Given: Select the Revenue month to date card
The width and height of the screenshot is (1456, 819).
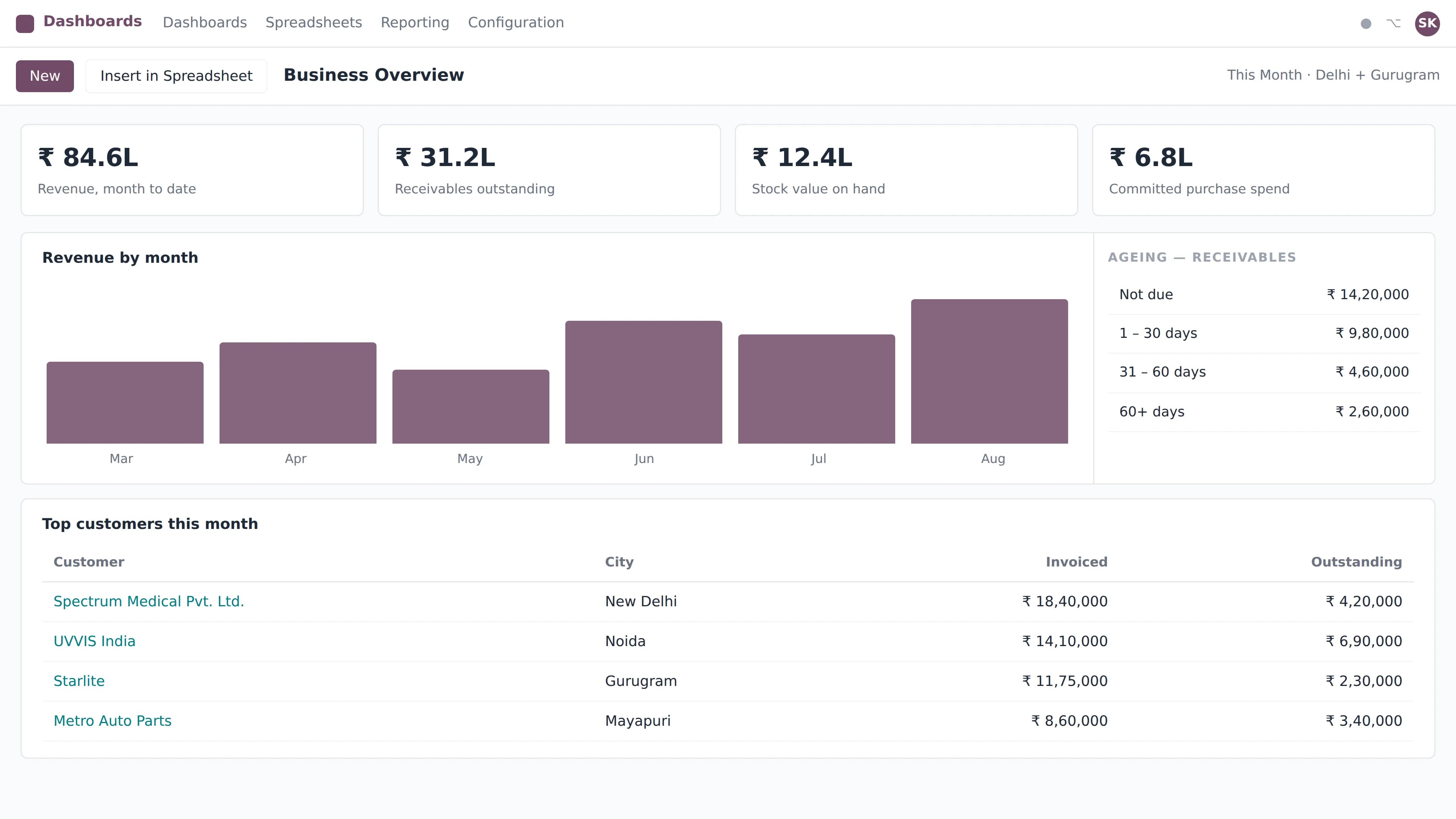Looking at the screenshot, I should pos(192,170).
